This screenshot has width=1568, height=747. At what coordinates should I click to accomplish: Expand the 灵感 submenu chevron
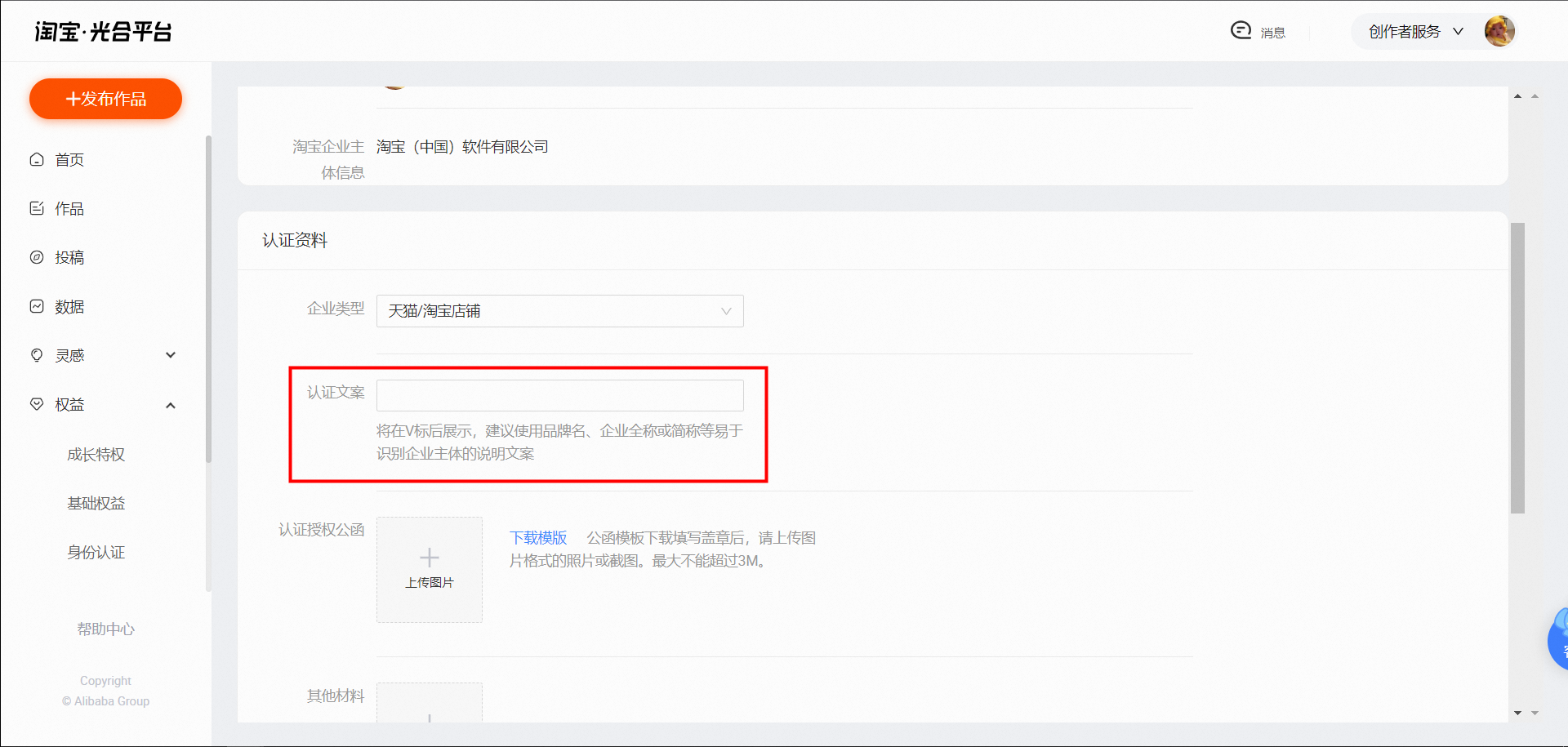click(171, 355)
